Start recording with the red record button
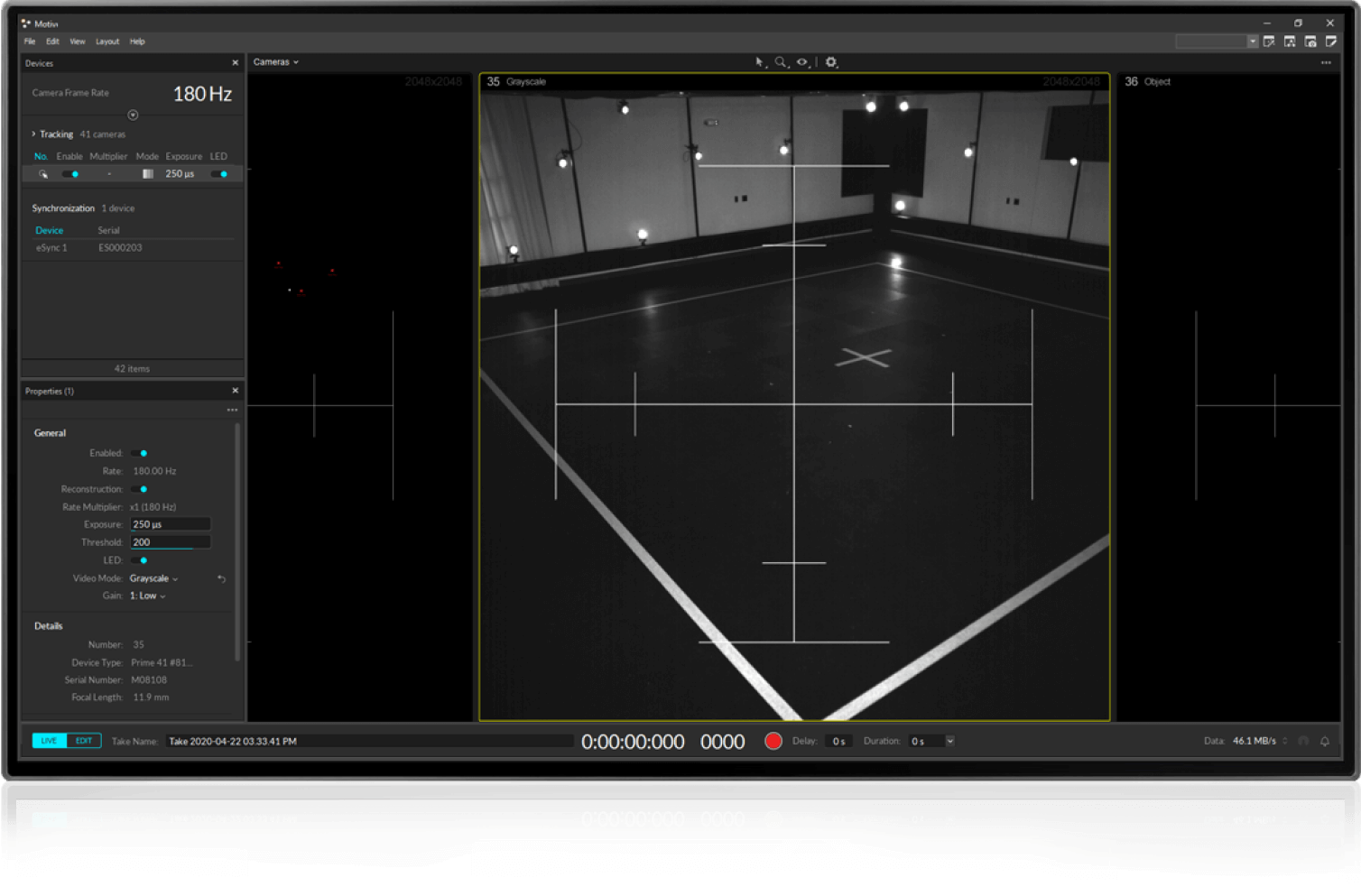 (773, 741)
